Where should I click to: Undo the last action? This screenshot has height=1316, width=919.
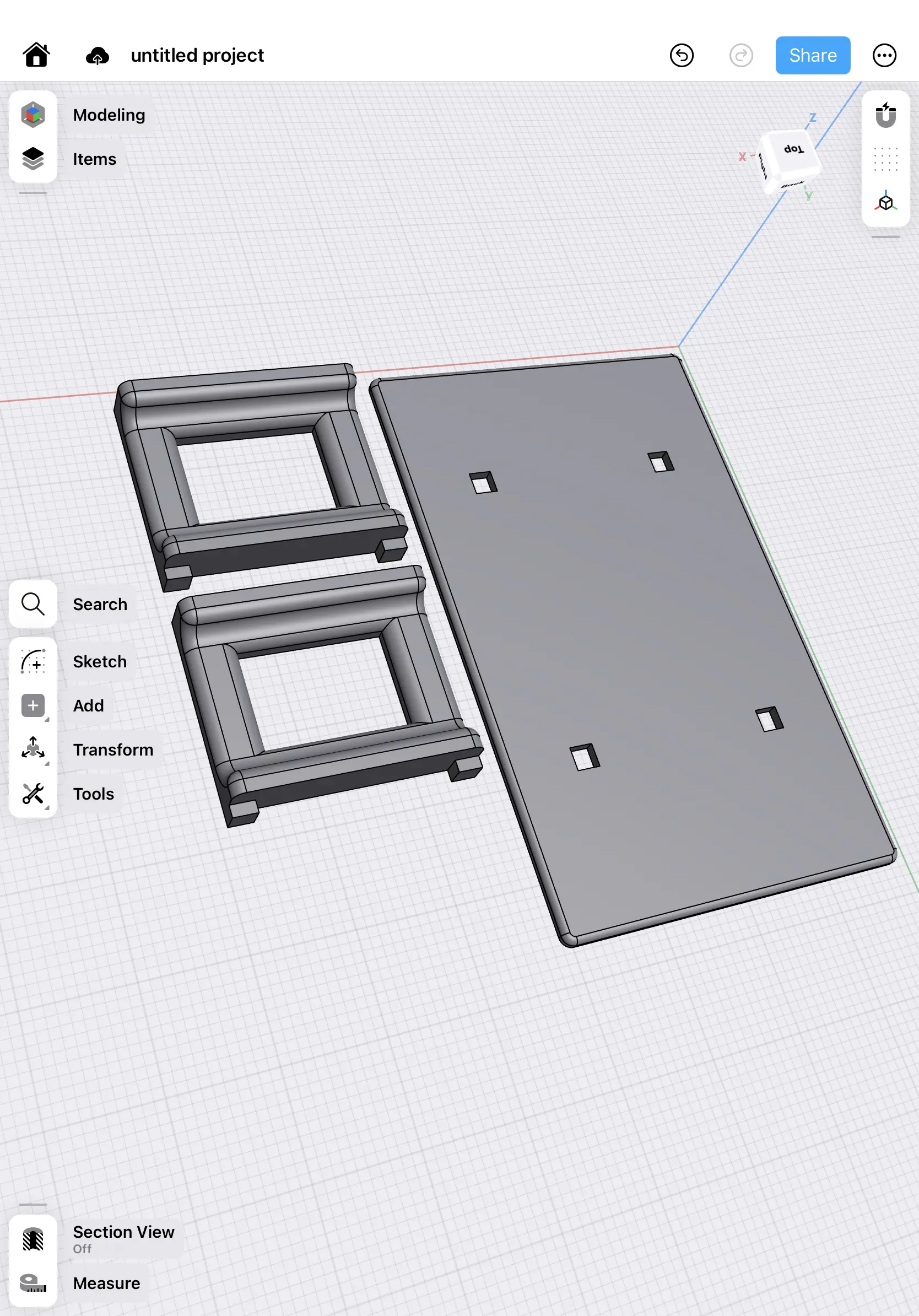click(x=681, y=56)
